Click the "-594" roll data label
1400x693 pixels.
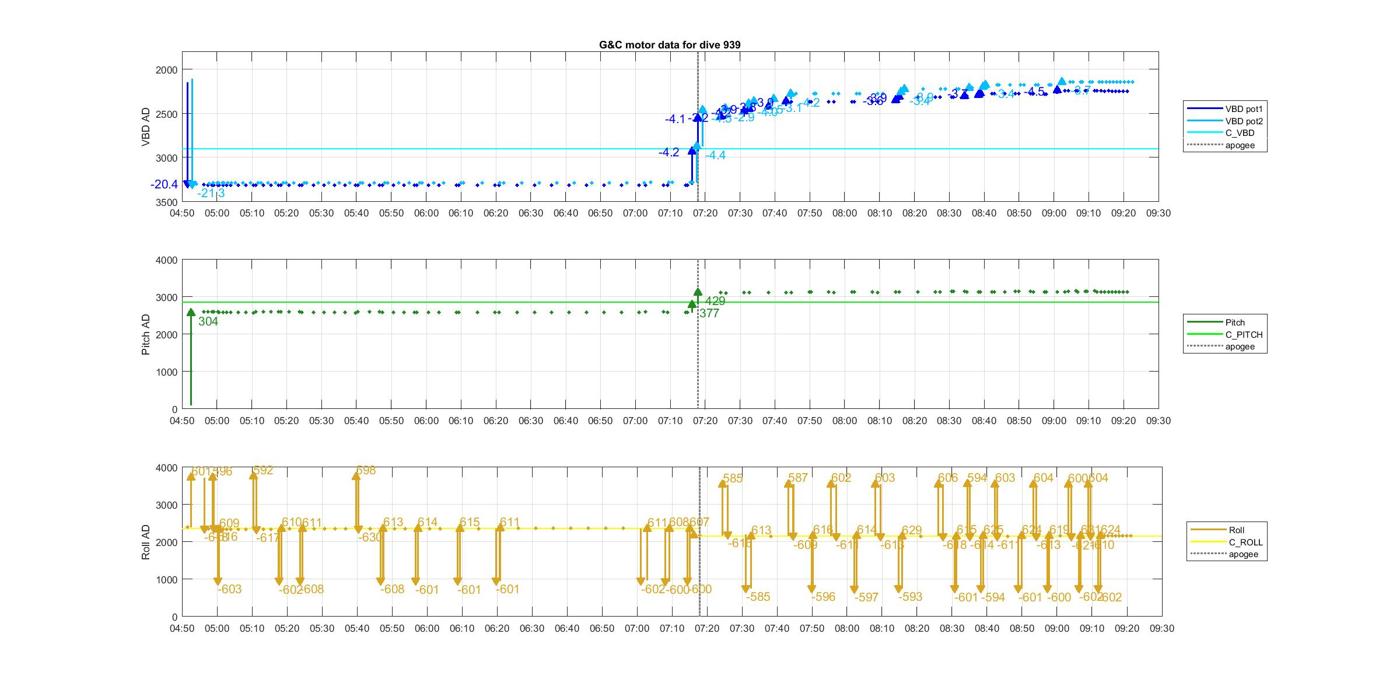[x=993, y=598]
